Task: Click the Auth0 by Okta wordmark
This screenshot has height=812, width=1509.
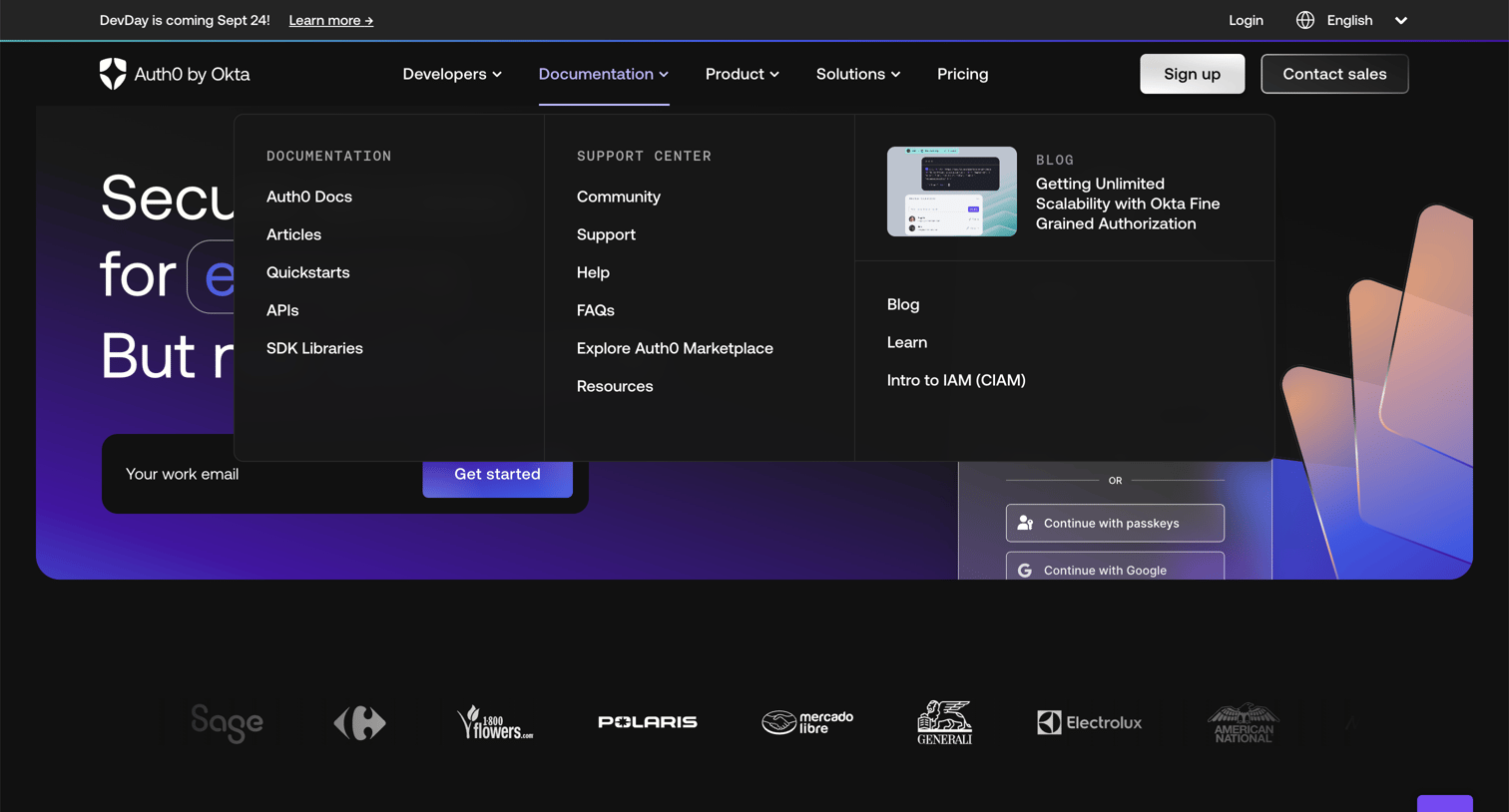Action: click(x=192, y=74)
